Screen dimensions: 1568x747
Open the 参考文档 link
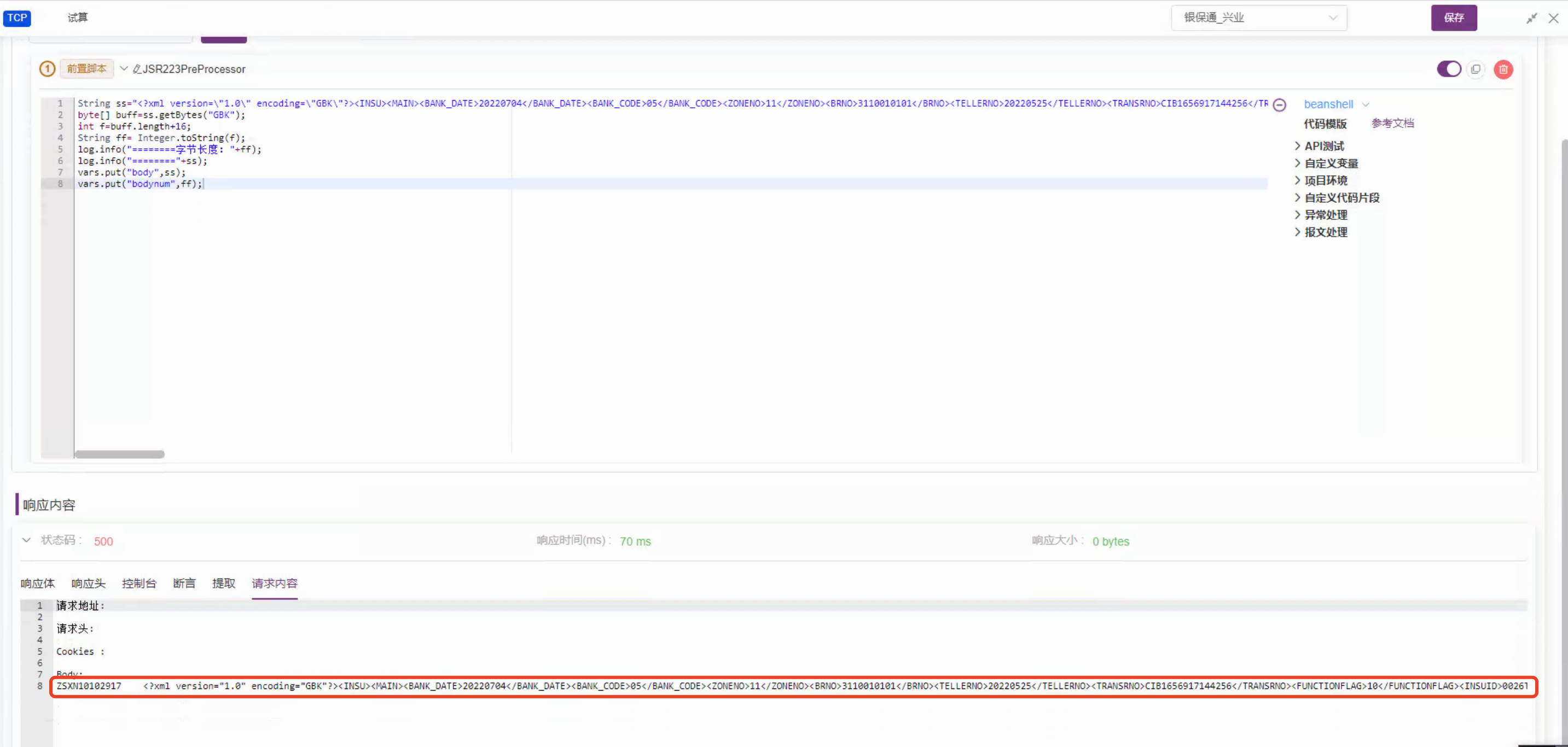(1392, 124)
